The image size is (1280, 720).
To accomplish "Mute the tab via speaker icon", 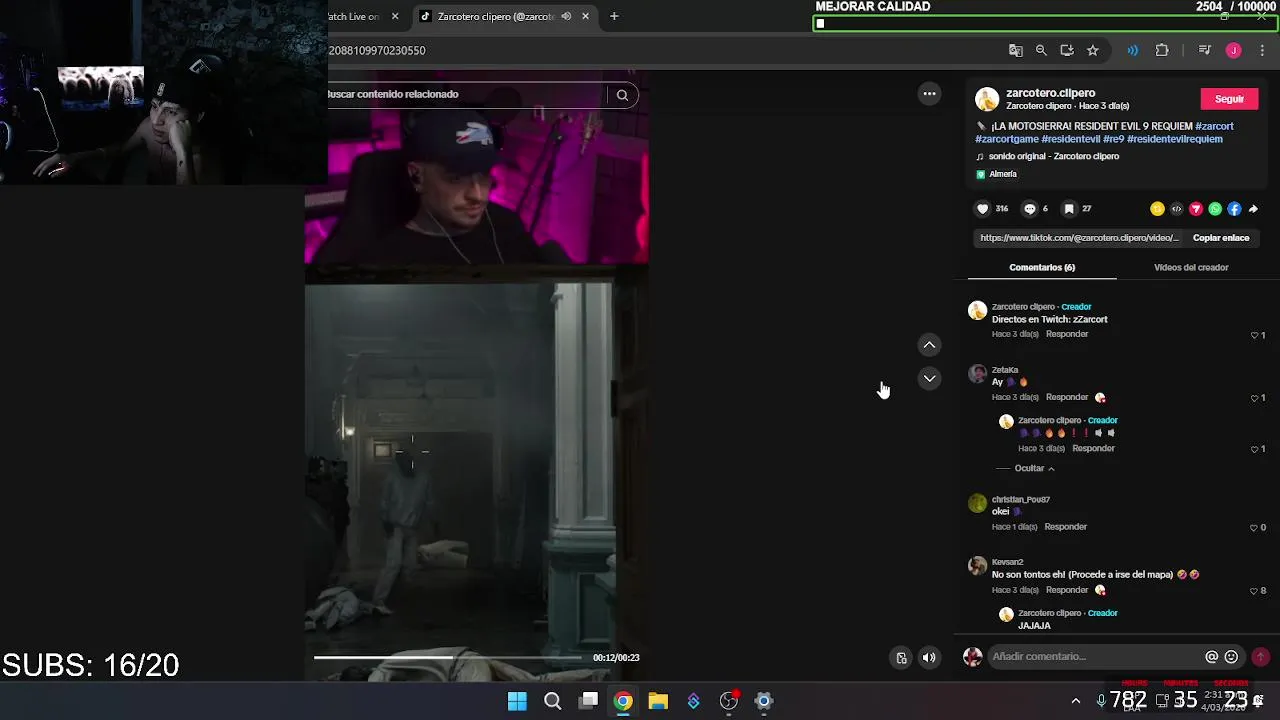I will coord(566,16).
